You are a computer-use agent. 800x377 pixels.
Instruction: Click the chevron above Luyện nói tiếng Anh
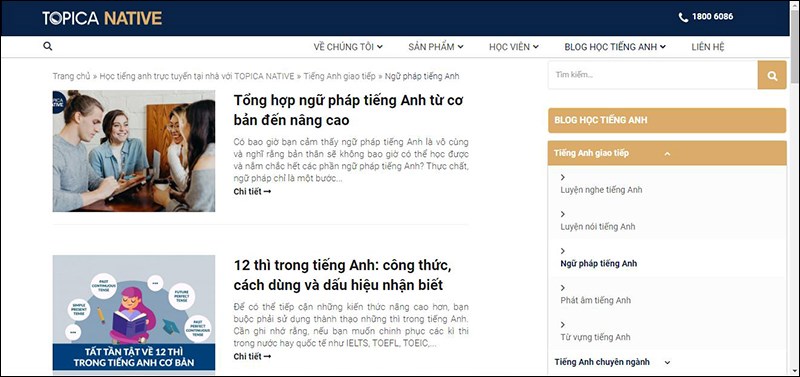coord(563,214)
